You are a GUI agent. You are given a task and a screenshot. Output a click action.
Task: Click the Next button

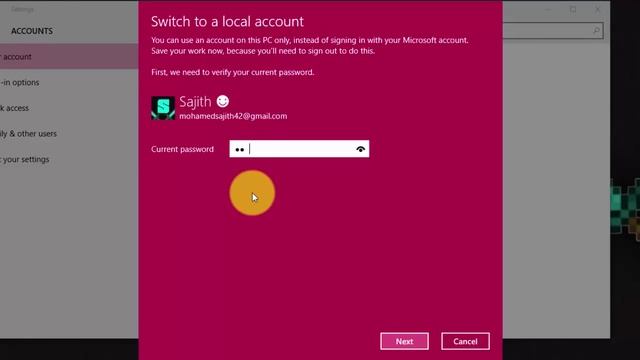404,341
